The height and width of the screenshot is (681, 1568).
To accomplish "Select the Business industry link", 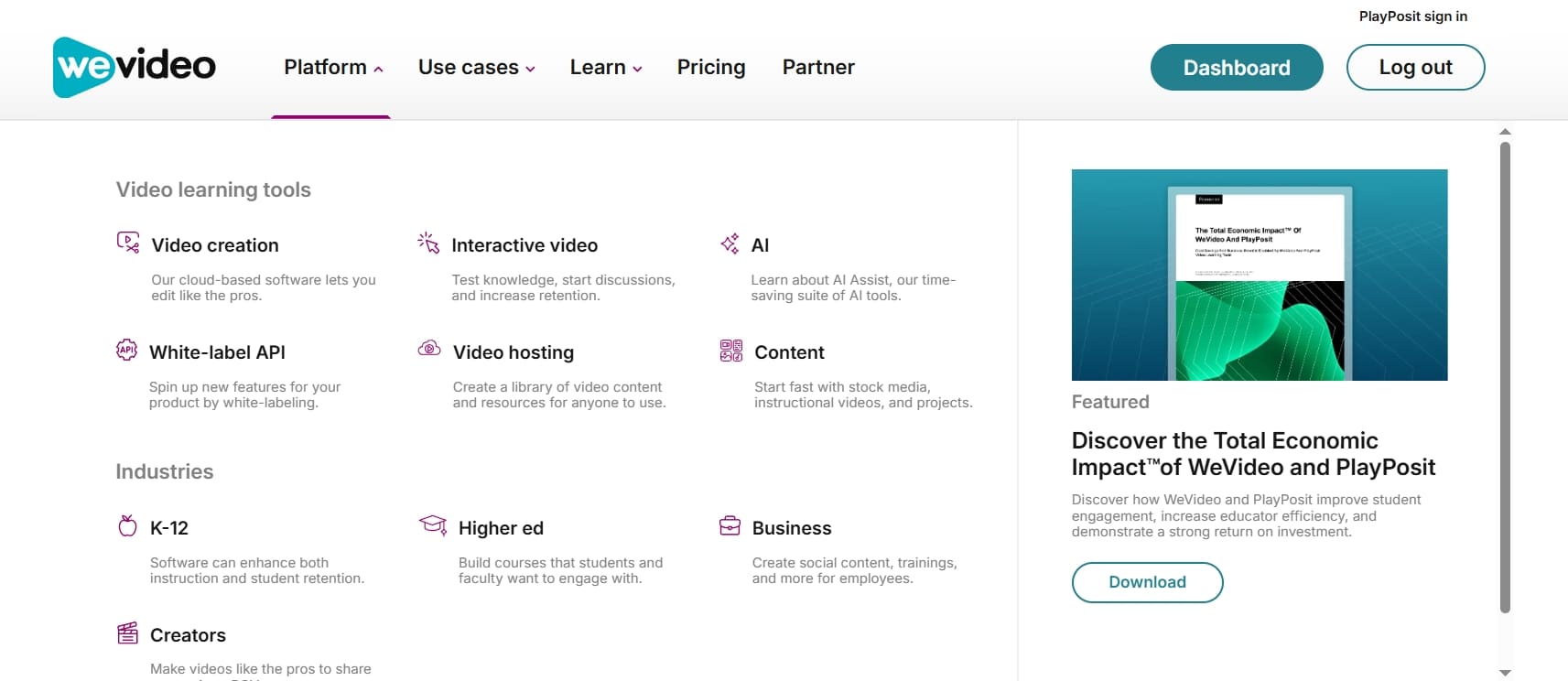I will (x=792, y=528).
